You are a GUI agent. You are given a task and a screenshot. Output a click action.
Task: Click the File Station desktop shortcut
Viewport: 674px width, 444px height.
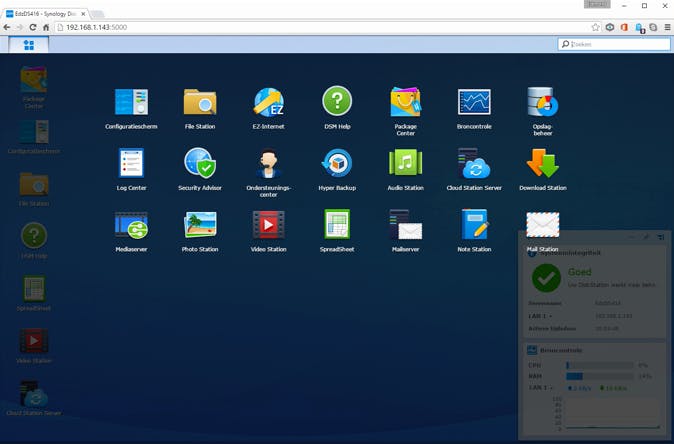tap(34, 184)
